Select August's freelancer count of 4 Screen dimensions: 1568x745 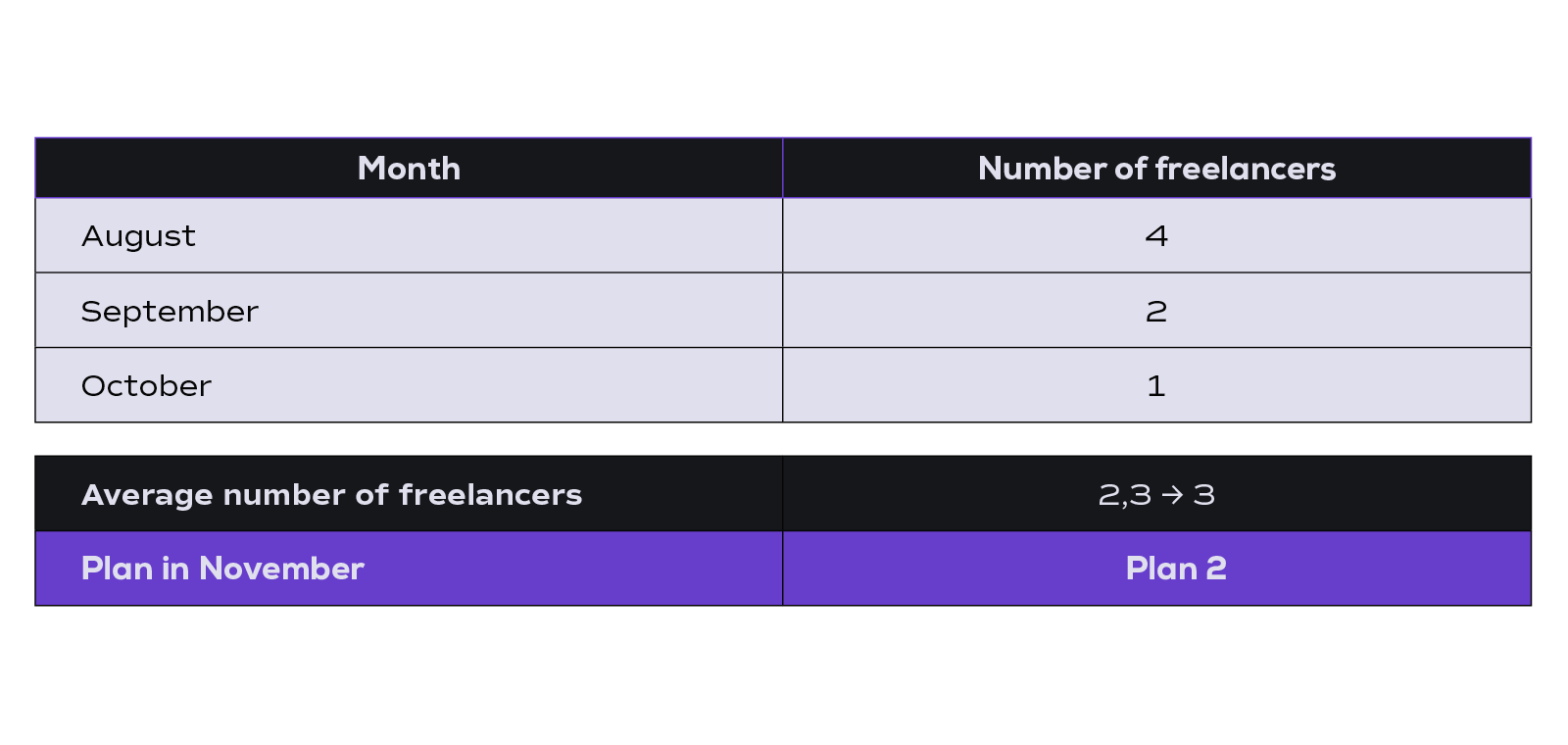click(1156, 236)
